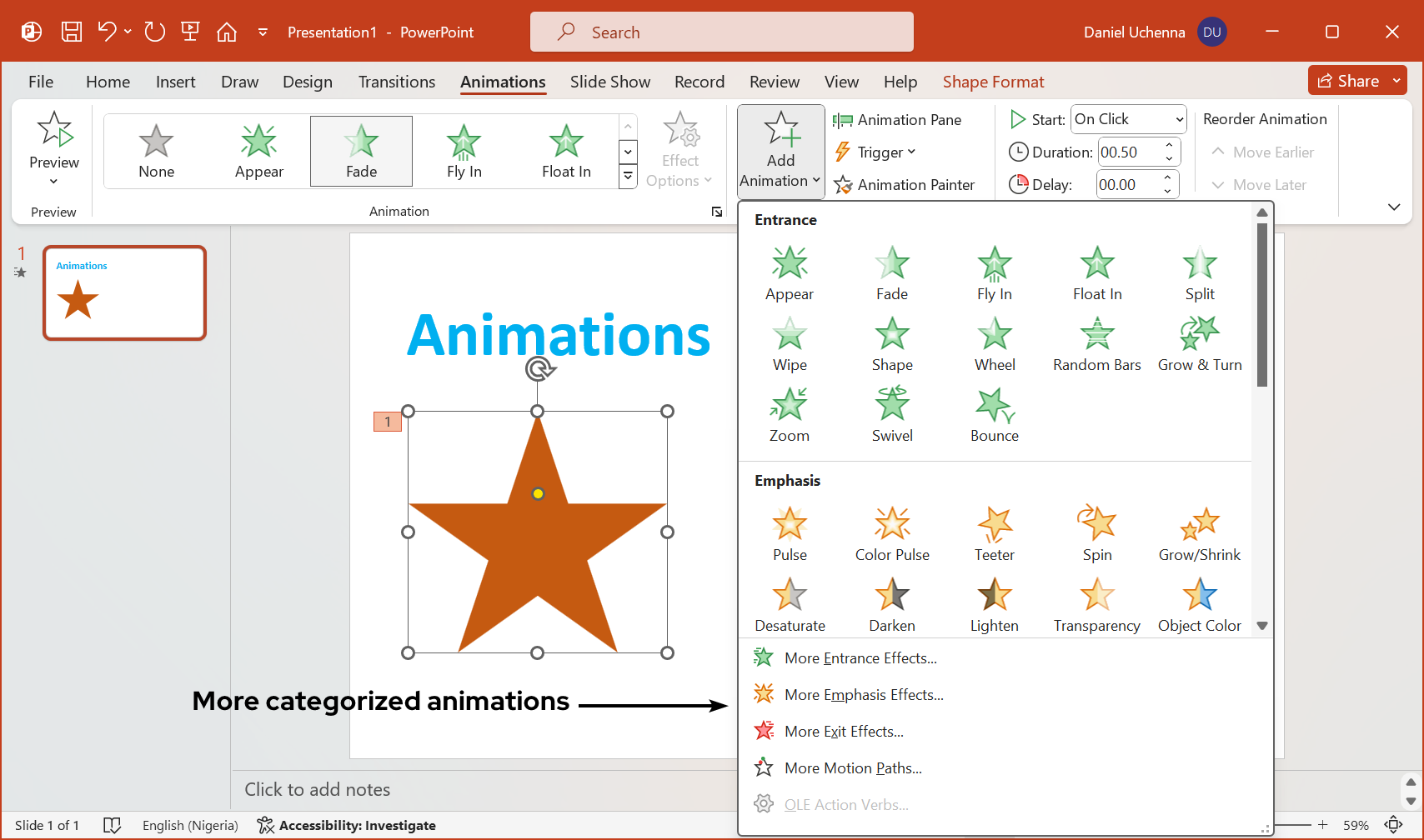Switch to the Transitions tab
Image resolution: width=1424 pixels, height=840 pixels.
click(x=397, y=82)
